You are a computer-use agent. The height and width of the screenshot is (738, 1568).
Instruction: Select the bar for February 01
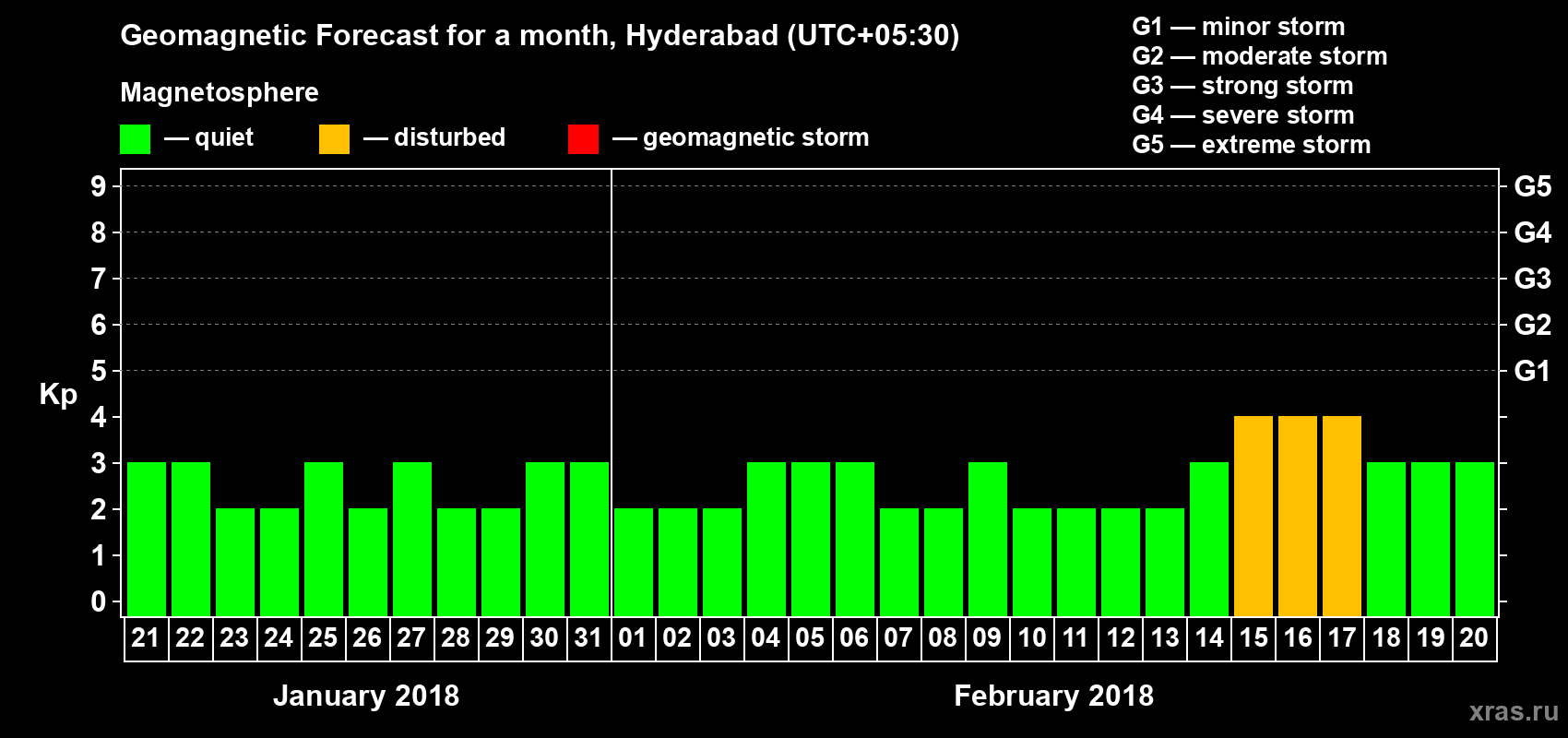click(x=634, y=562)
